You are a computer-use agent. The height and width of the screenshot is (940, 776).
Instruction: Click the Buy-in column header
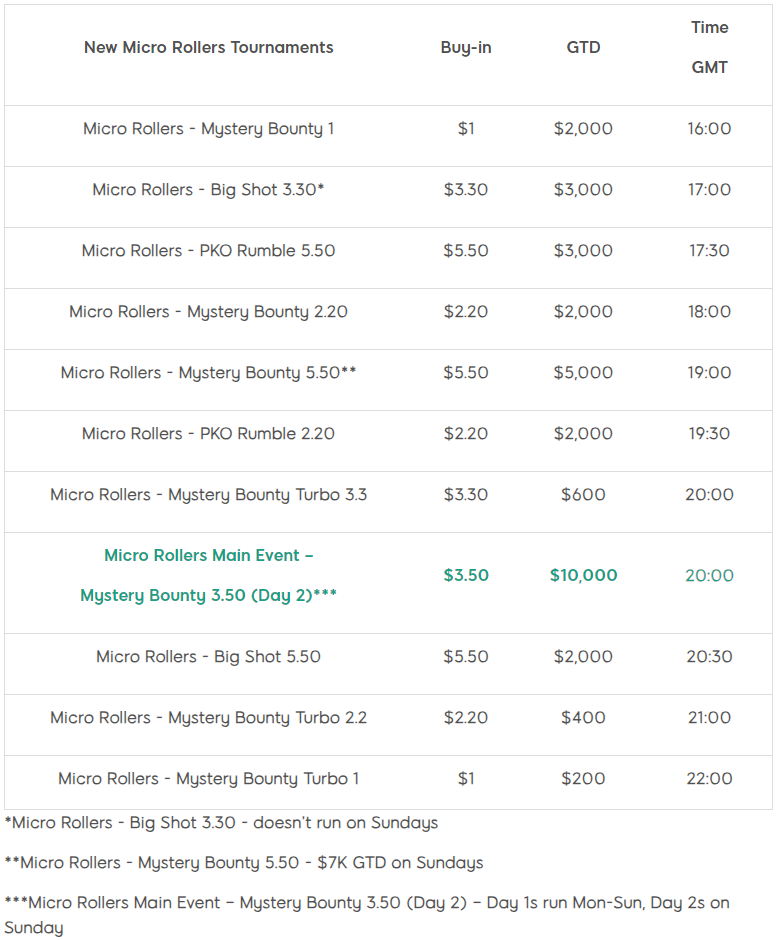466,47
